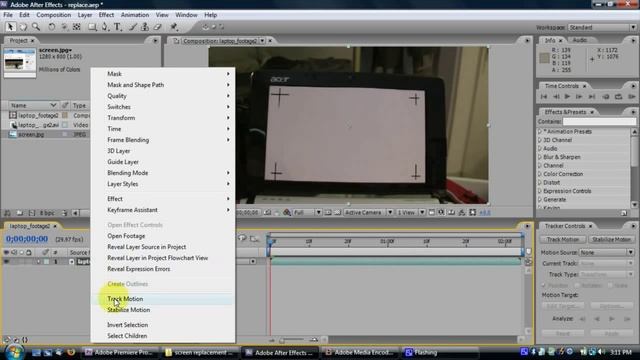Screen dimensions: 640x360
Task: Click the interpret footage icon in Project panel
Action: pos(7,213)
